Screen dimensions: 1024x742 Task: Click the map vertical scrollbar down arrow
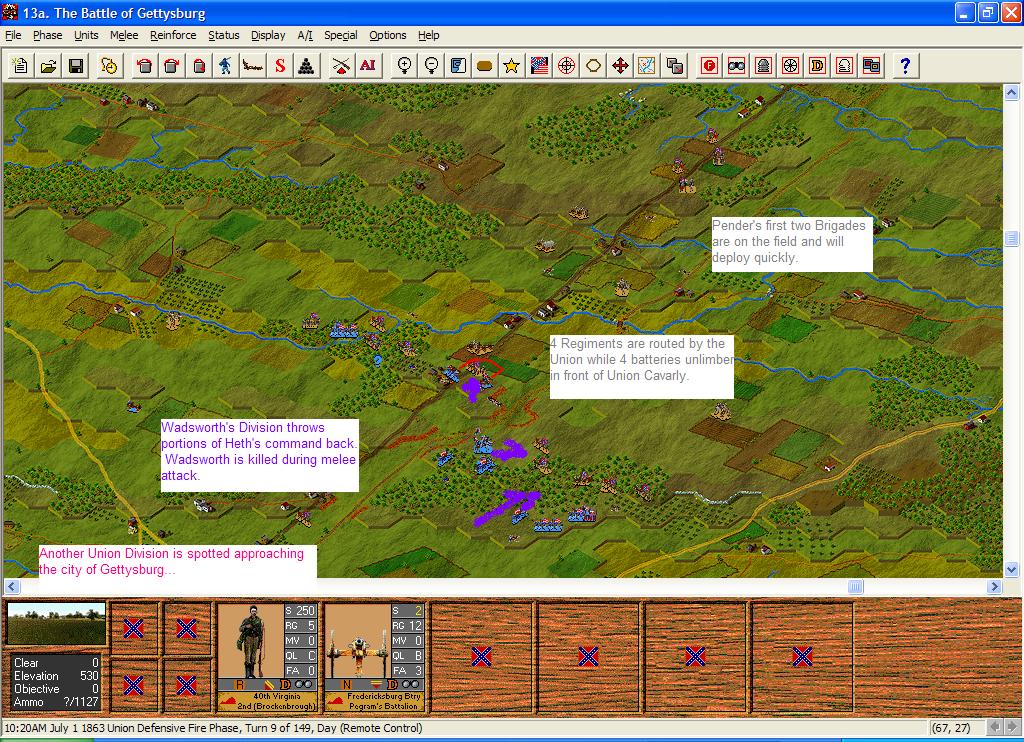pos(1012,570)
